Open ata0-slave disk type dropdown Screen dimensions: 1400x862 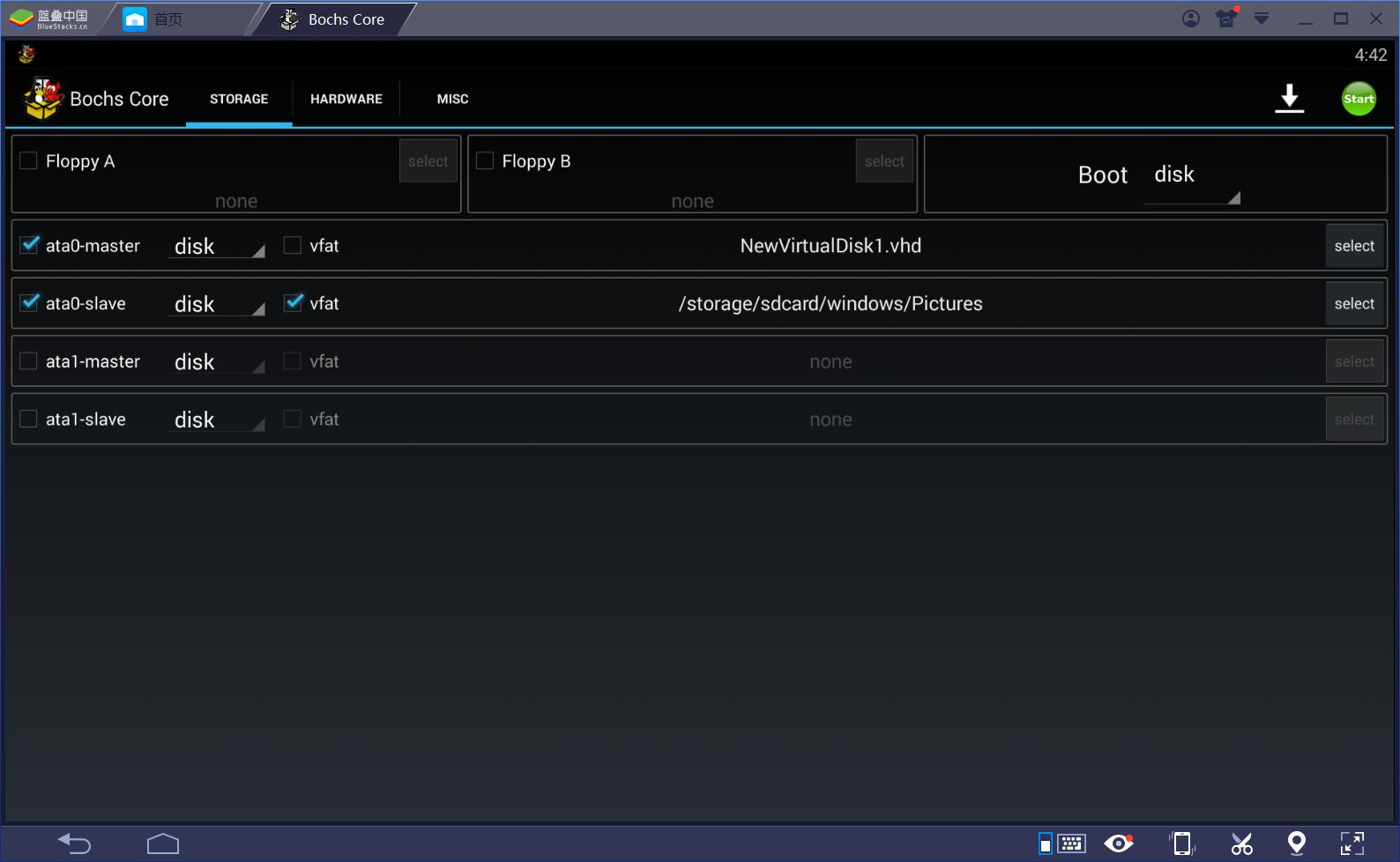coord(217,305)
